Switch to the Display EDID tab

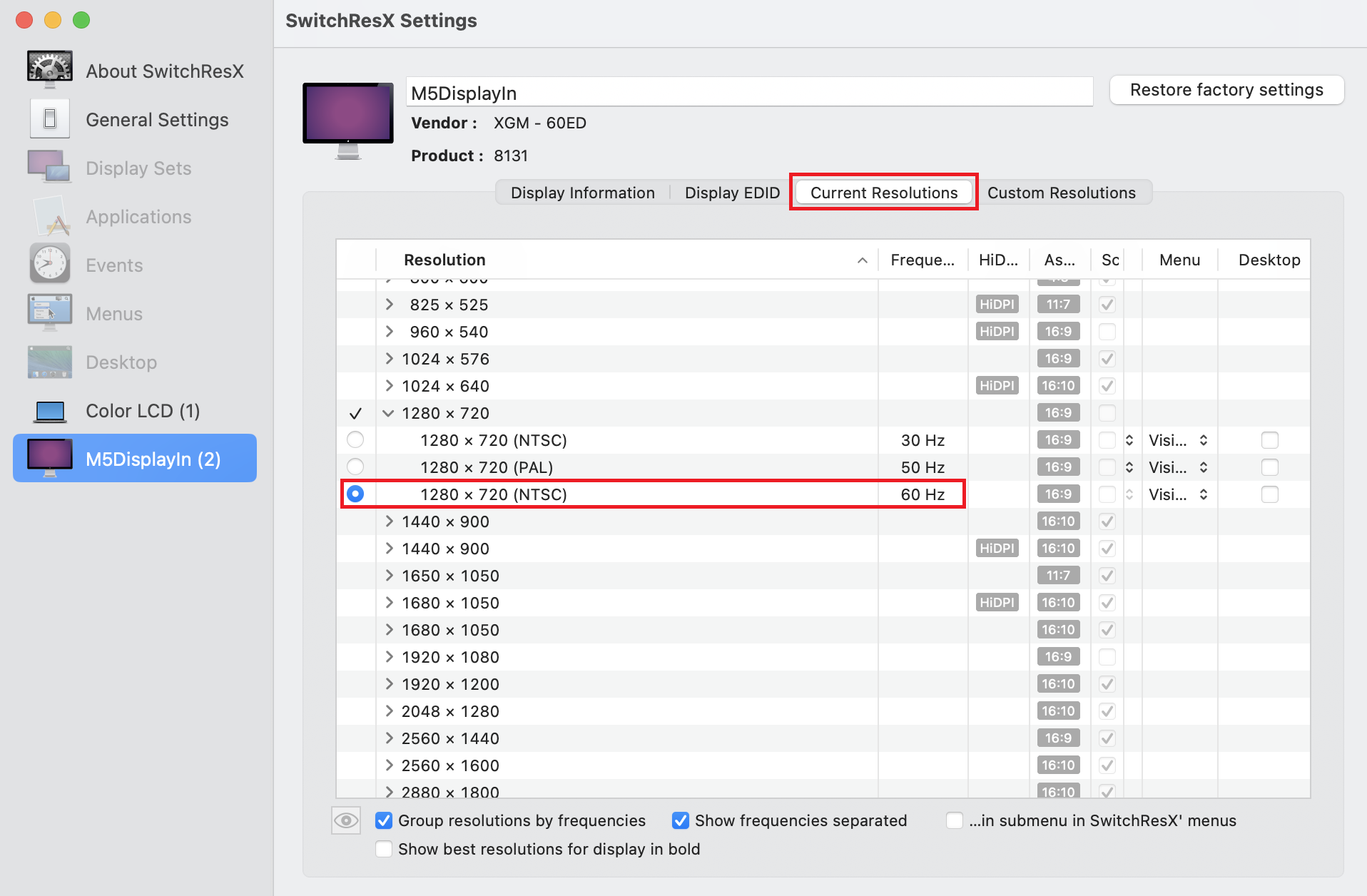click(733, 193)
